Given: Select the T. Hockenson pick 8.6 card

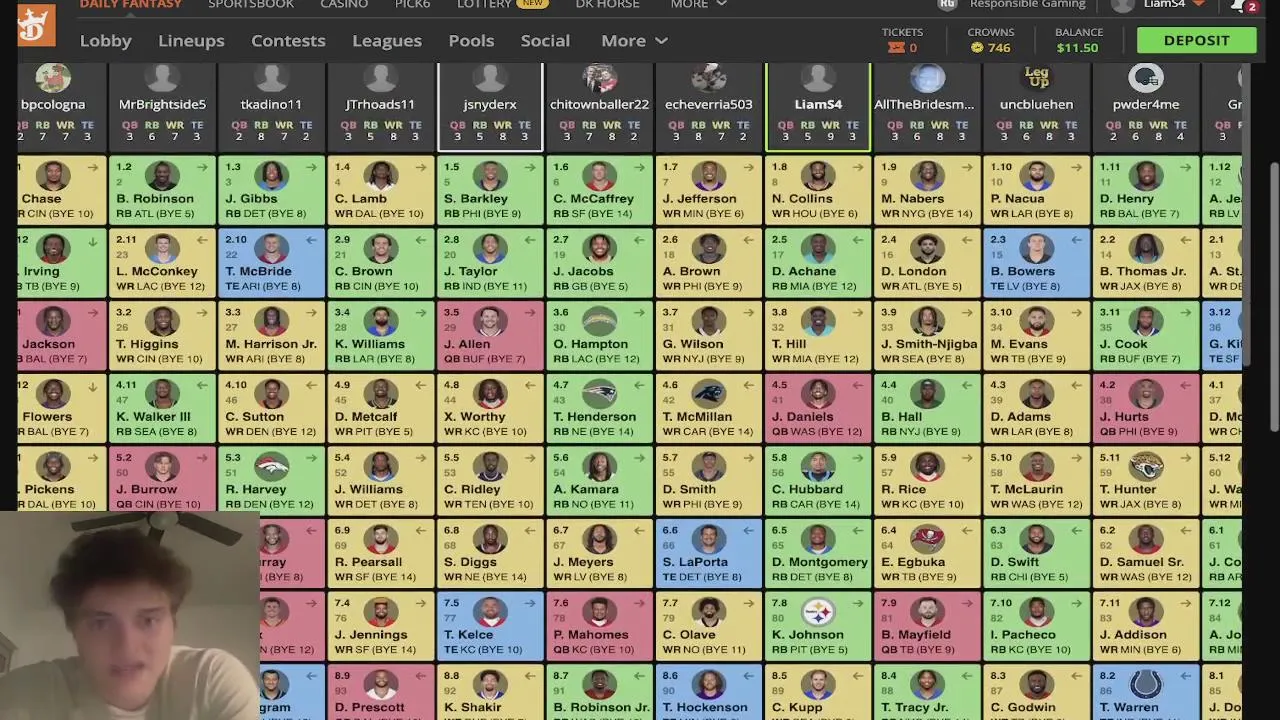Looking at the screenshot, I should [708, 693].
